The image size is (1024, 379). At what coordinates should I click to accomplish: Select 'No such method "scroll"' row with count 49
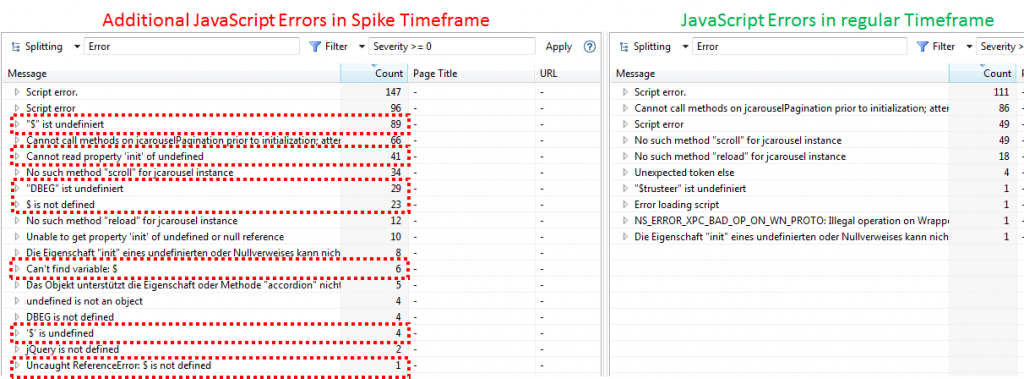[816, 140]
